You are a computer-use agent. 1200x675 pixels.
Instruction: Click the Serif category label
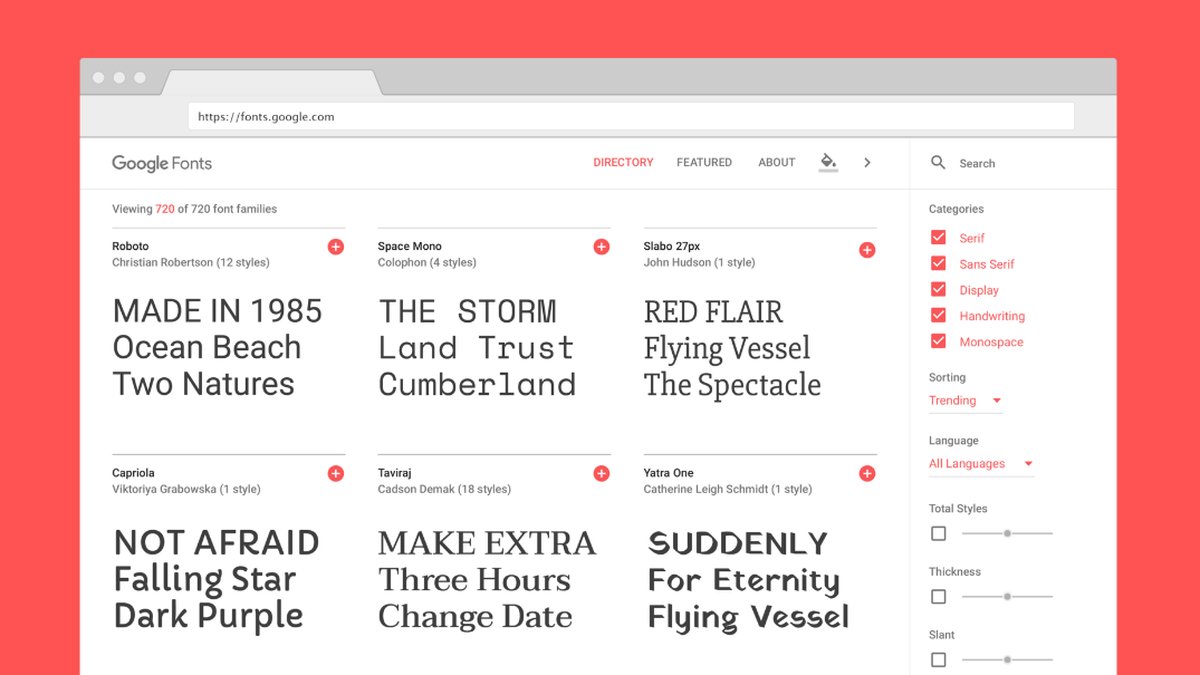972,238
